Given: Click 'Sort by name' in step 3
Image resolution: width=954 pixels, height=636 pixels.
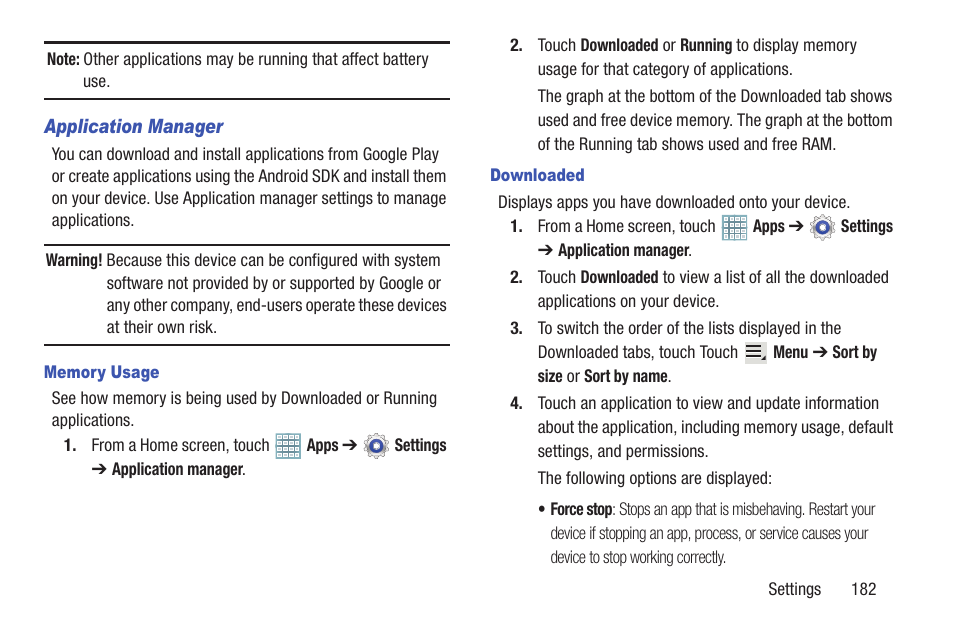Looking at the screenshot, I should point(626,377).
